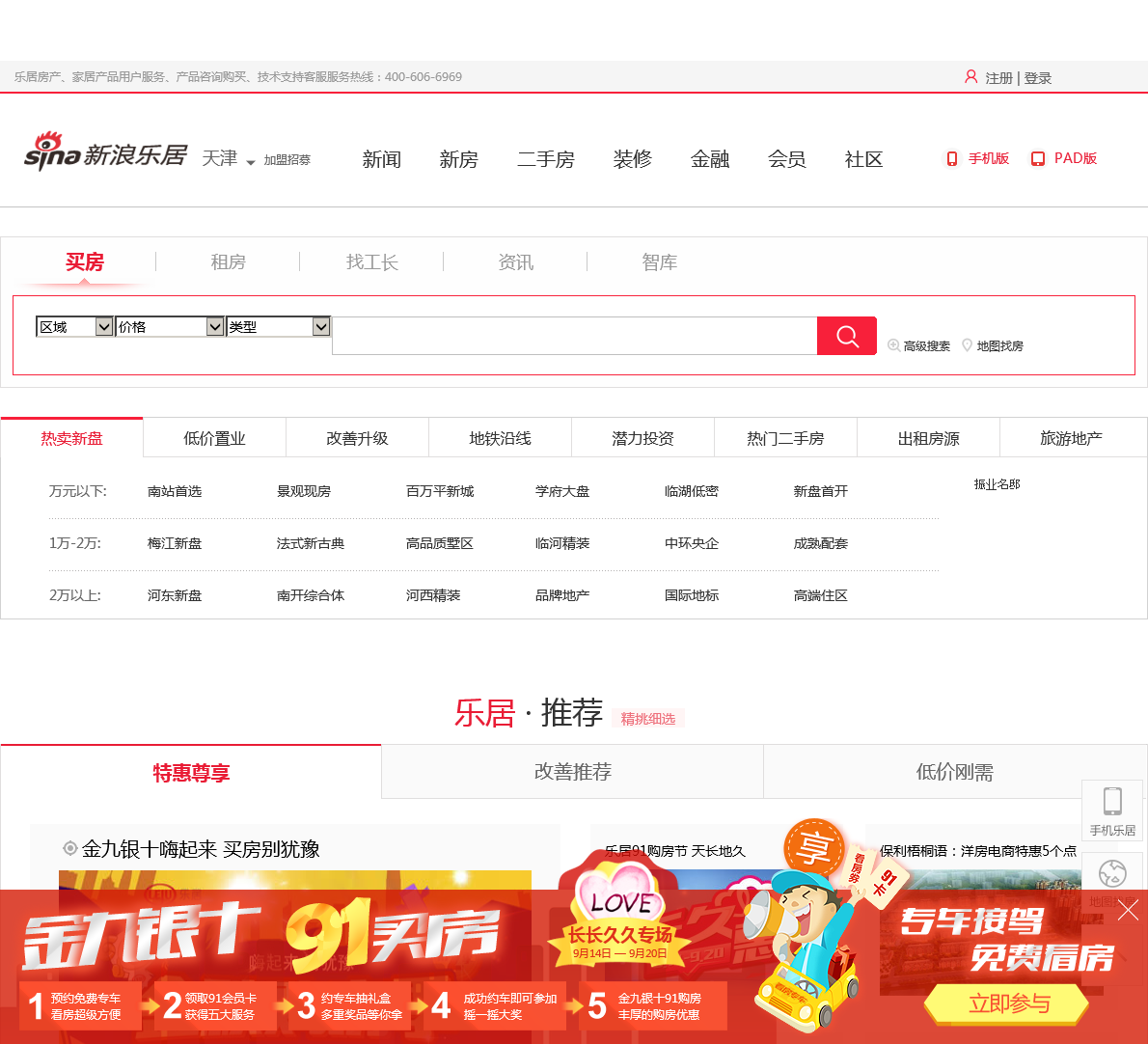Screen dimensions: 1148x1044
Task: Click the 南站首选 link
Action: [175, 491]
